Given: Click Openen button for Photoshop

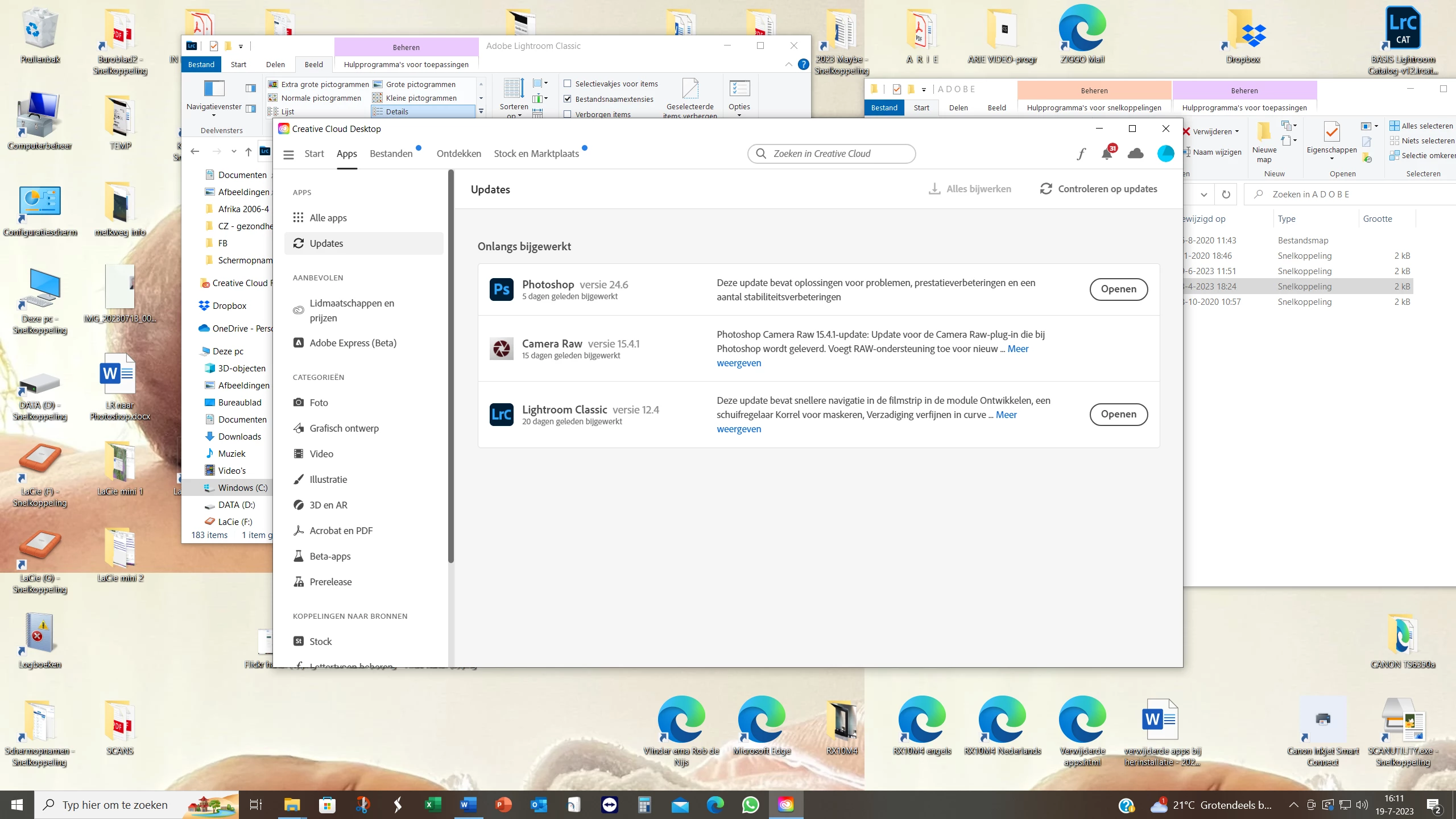Looking at the screenshot, I should (1118, 289).
